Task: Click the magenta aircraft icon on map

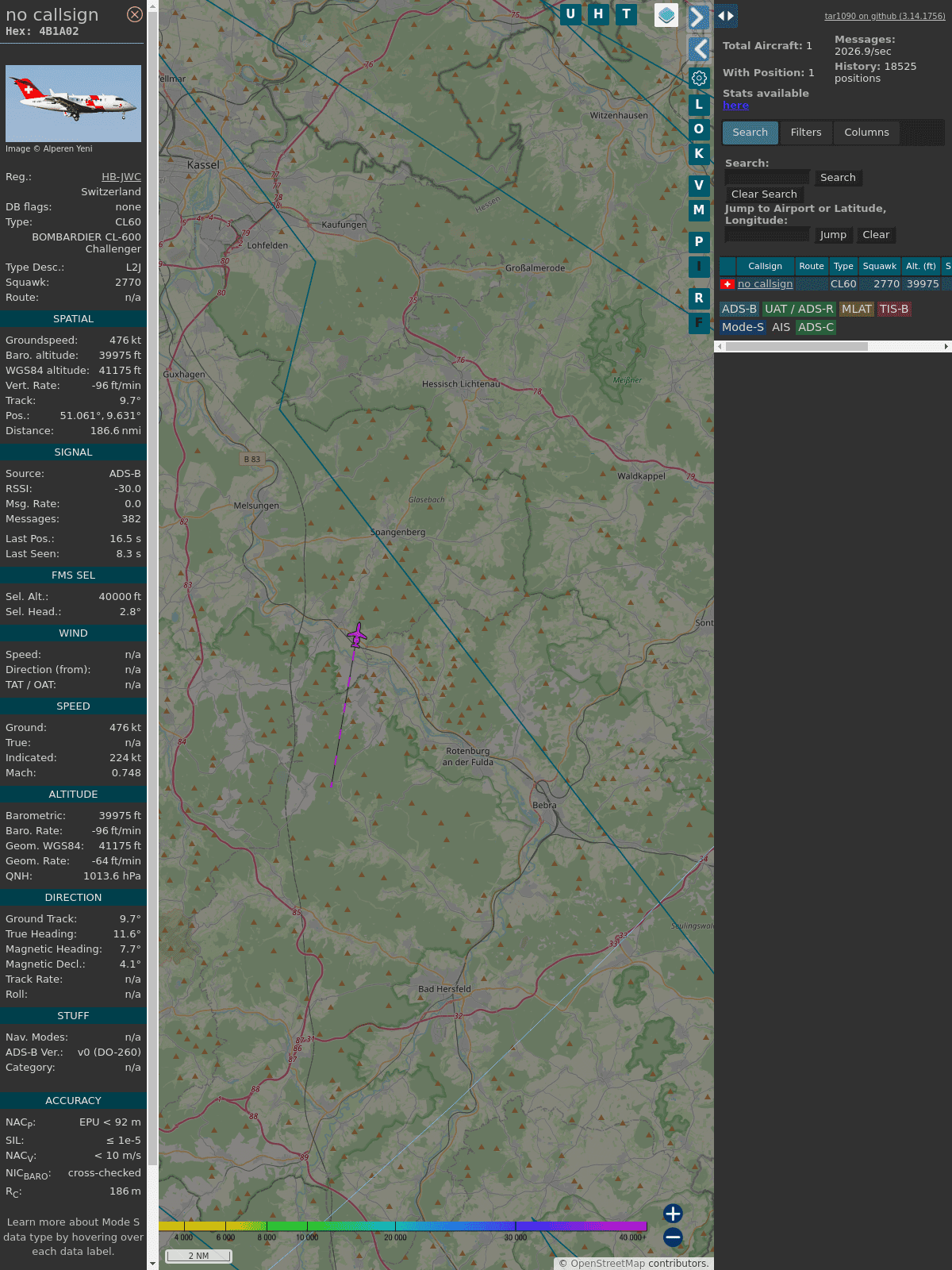Action: (x=357, y=635)
